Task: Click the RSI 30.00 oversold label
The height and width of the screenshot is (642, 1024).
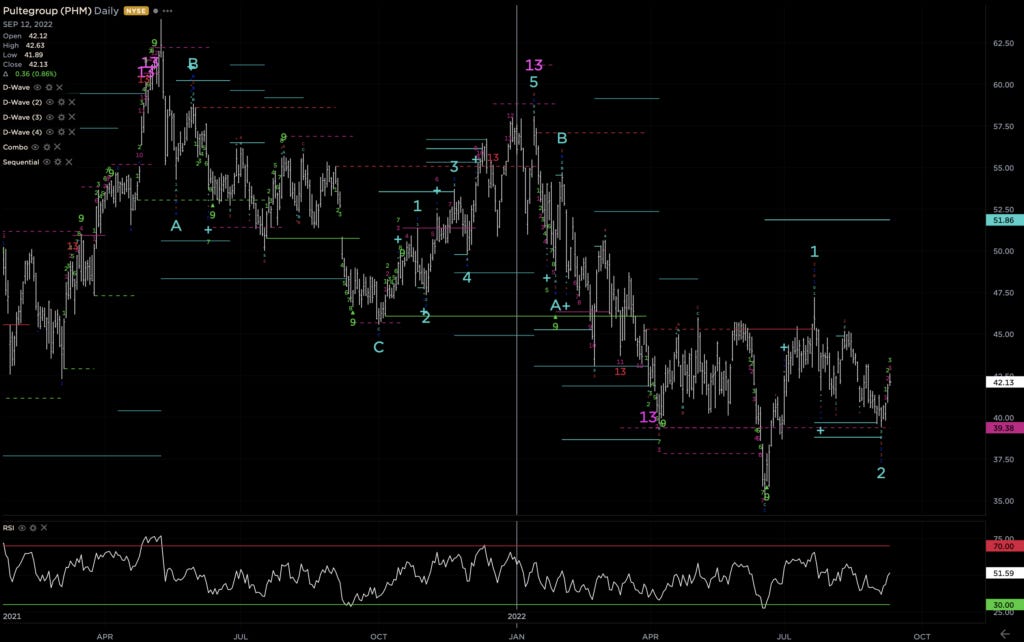Action: pos(1004,605)
